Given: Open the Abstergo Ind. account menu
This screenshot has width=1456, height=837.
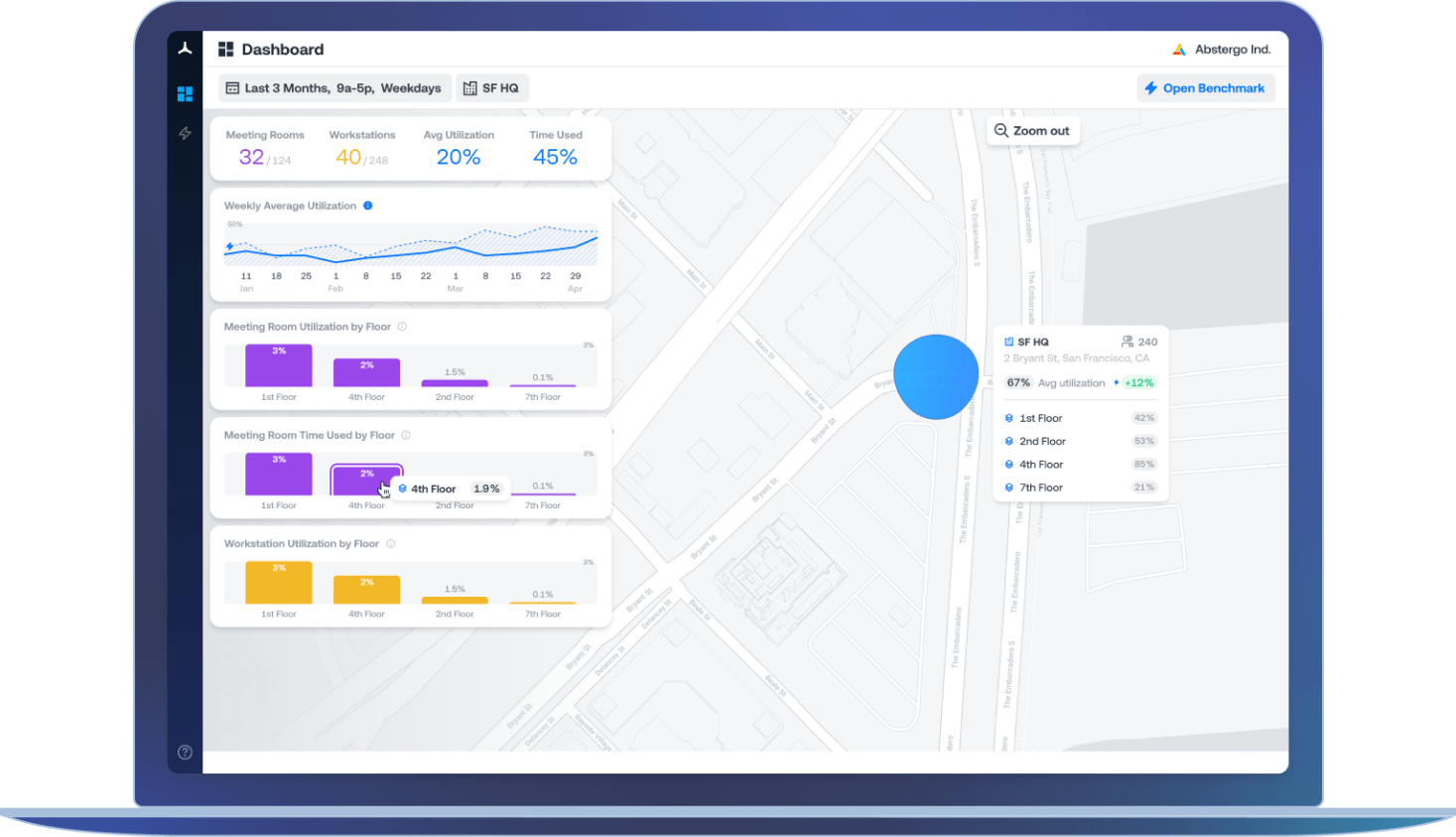Looking at the screenshot, I should point(1223,47).
